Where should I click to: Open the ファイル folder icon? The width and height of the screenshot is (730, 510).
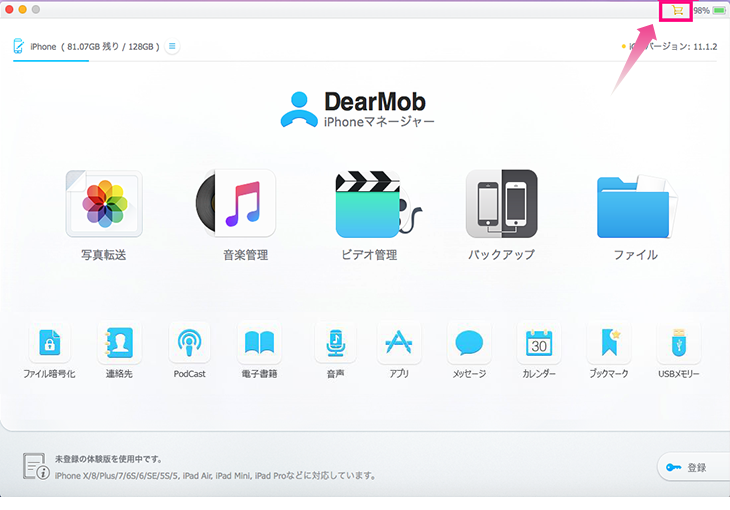tap(636, 206)
